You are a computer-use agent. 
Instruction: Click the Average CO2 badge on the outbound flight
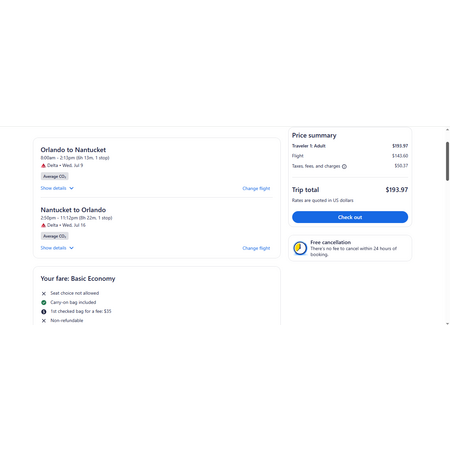tap(55, 176)
